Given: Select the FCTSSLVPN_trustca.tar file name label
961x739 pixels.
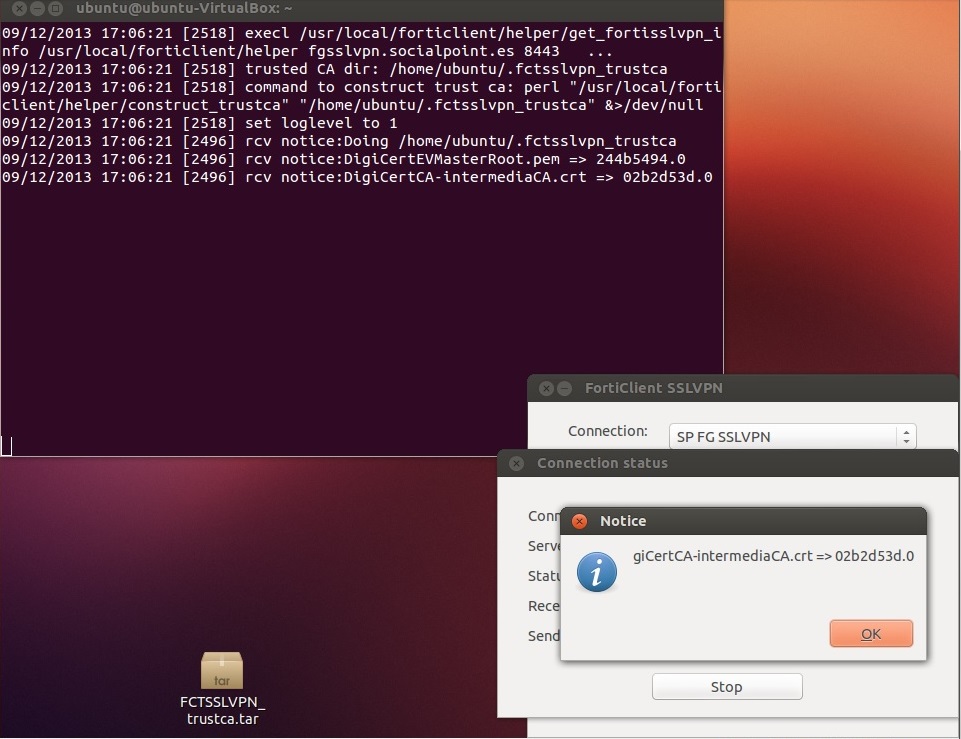Looking at the screenshot, I should point(222,710).
